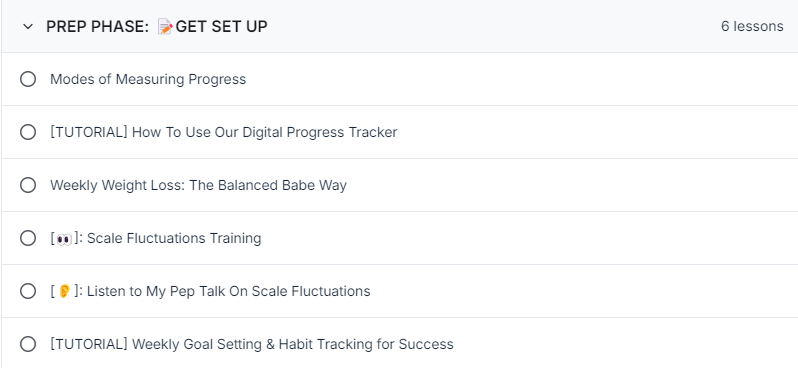Toggle completion circle for Digital Progress Tracker tutorial
Screen dimensions: 798x368
tap(28, 132)
